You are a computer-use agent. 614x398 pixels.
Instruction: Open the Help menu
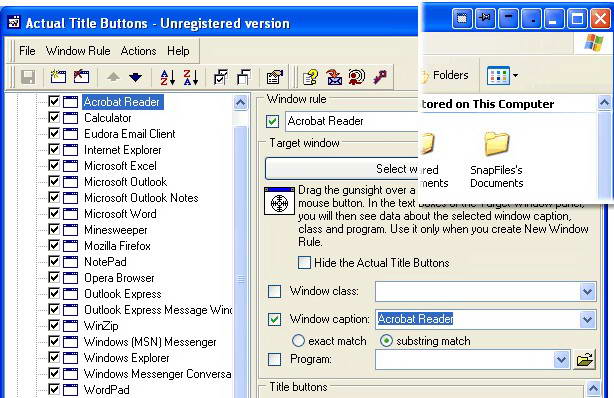tap(178, 51)
